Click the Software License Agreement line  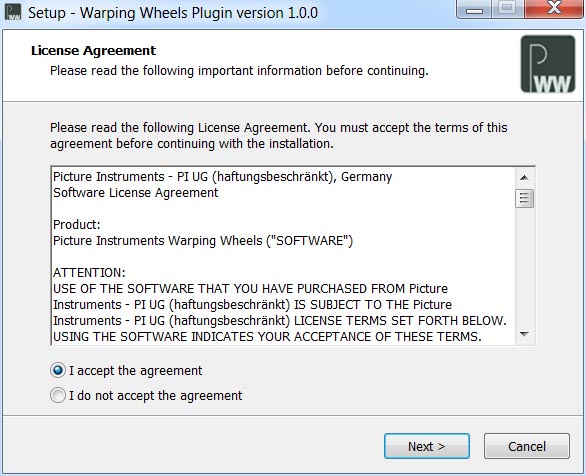[x=136, y=193]
